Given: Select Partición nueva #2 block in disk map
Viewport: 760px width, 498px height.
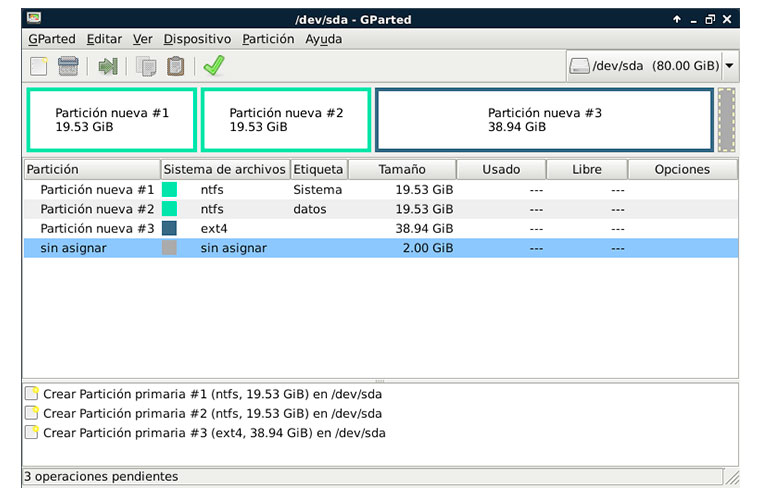Looking at the screenshot, I should coord(286,120).
